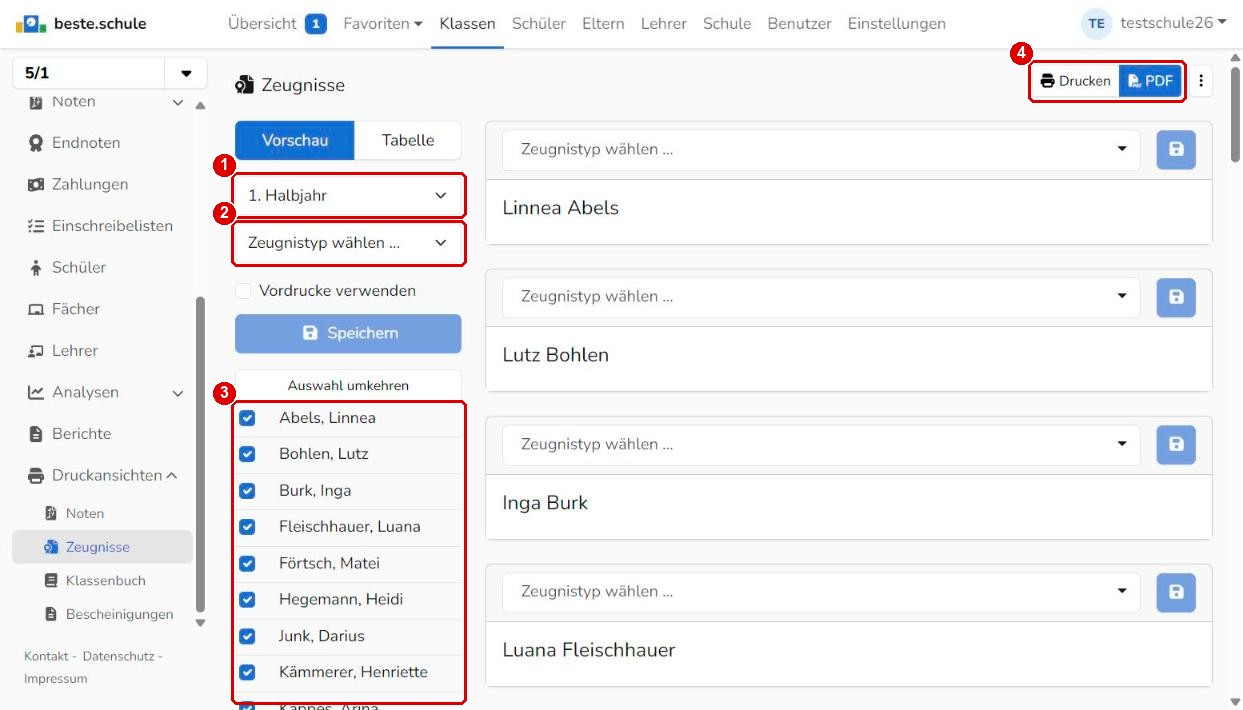Click Auswahl umkehren button
Image resolution: width=1243 pixels, height=710 pixels.
[x=348, y=385]
